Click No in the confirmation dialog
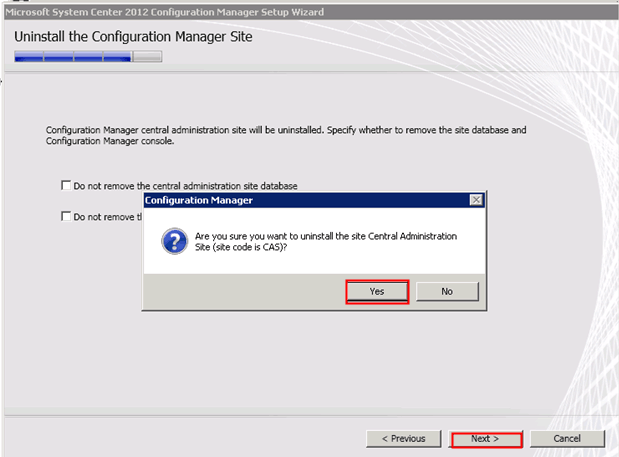This screenshot has height=457, width=619. 447,292
